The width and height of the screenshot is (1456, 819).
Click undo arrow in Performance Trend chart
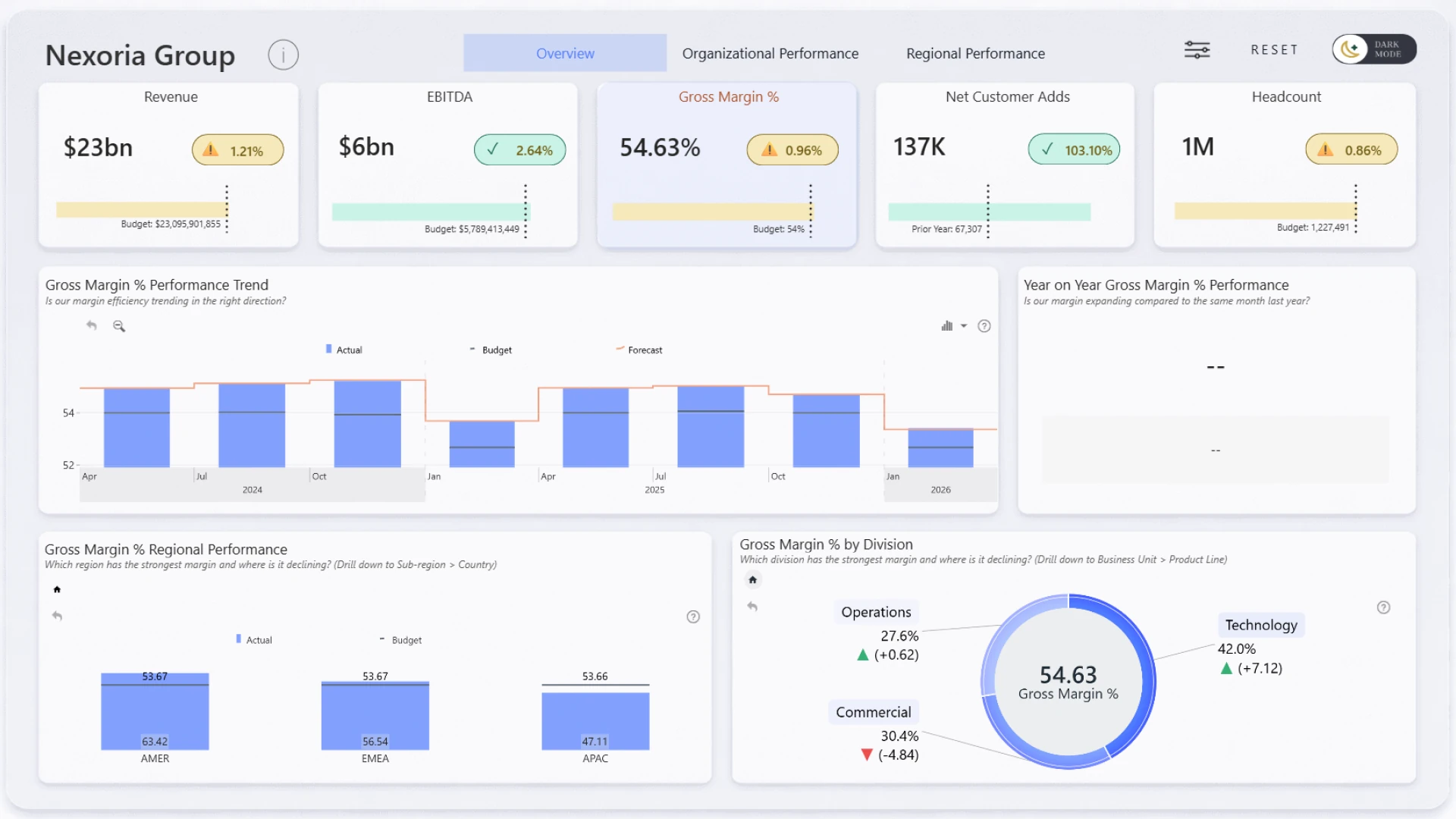pos(92,325)
